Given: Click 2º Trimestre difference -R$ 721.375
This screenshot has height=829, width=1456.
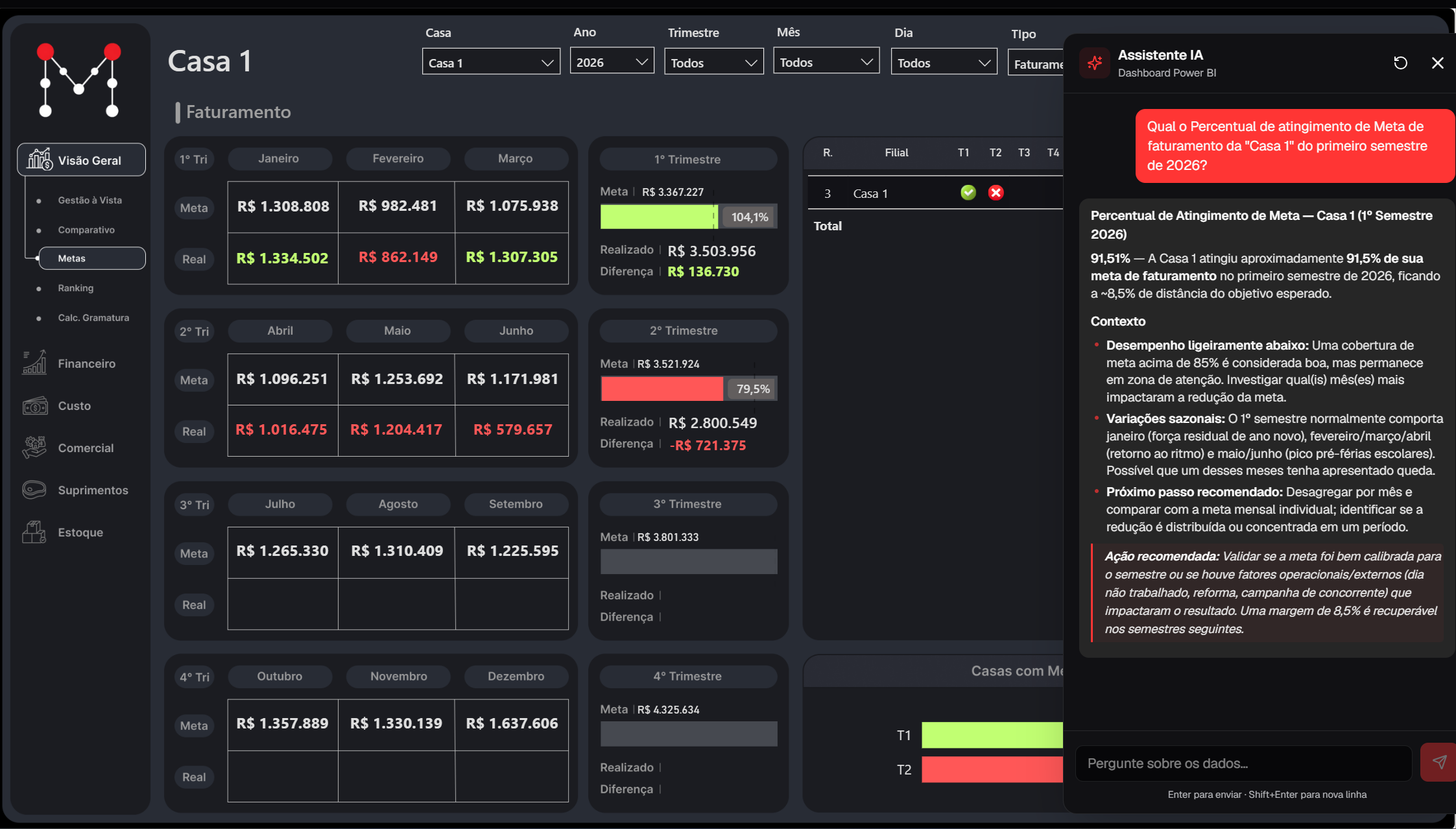Looking at the screenshot, I should (708, 446).
